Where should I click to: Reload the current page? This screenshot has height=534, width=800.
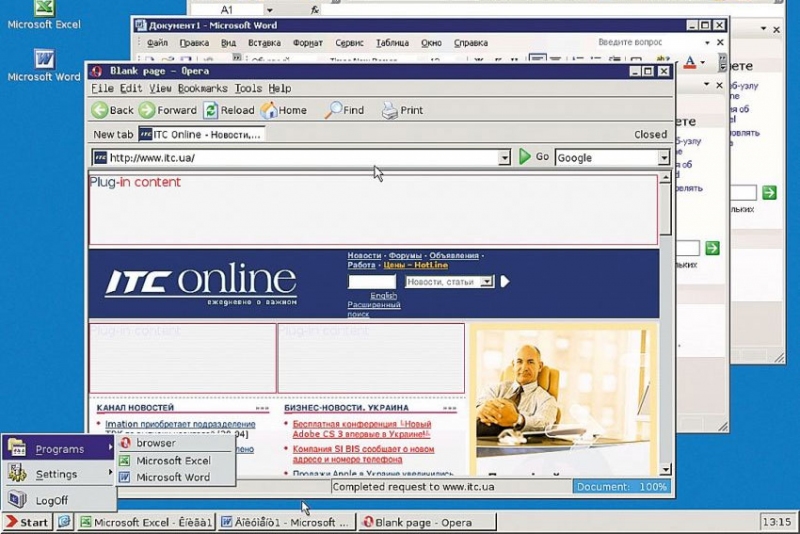(x=229, y=110)
